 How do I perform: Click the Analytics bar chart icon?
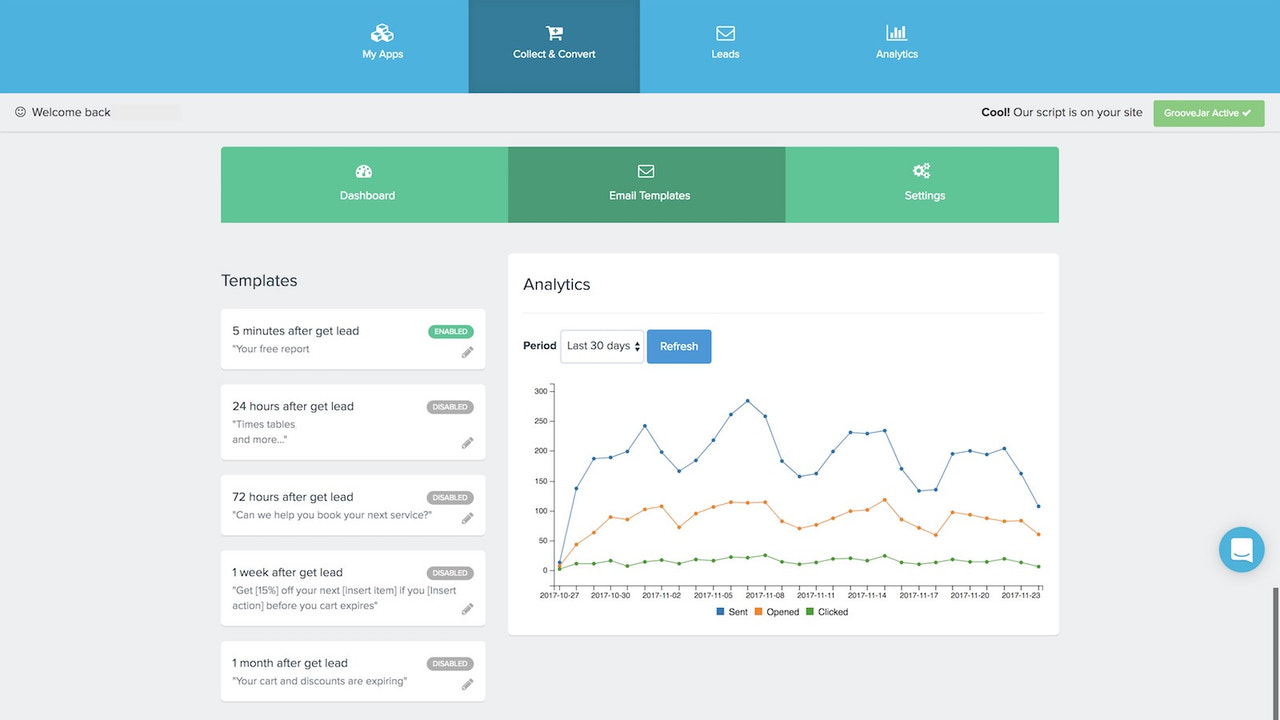point(896,33)
